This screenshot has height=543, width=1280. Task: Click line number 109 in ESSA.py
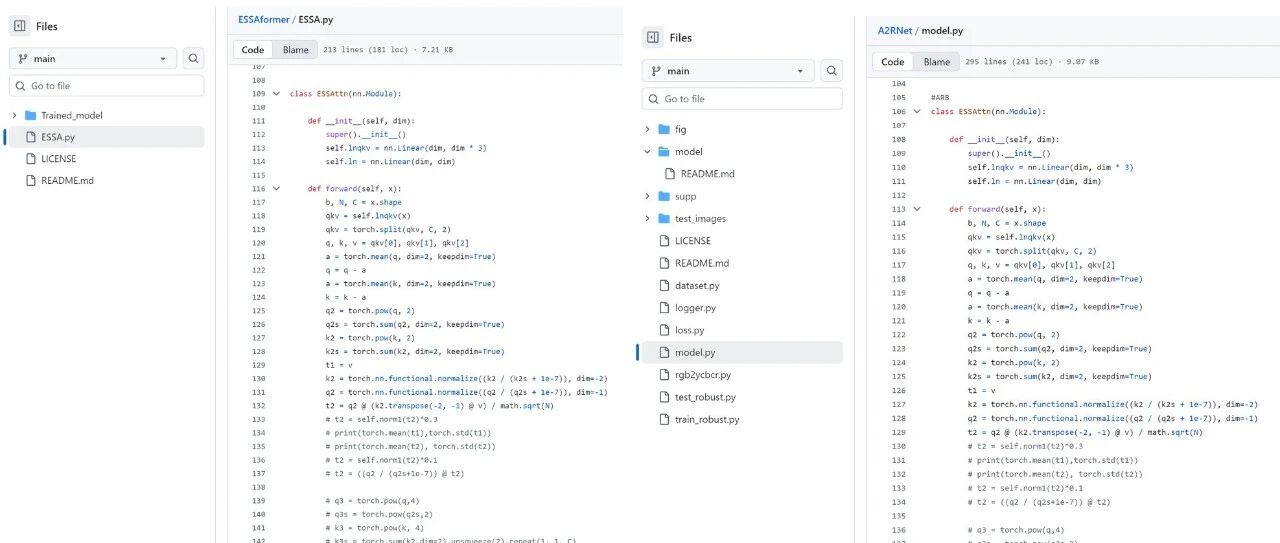(259, 93)
